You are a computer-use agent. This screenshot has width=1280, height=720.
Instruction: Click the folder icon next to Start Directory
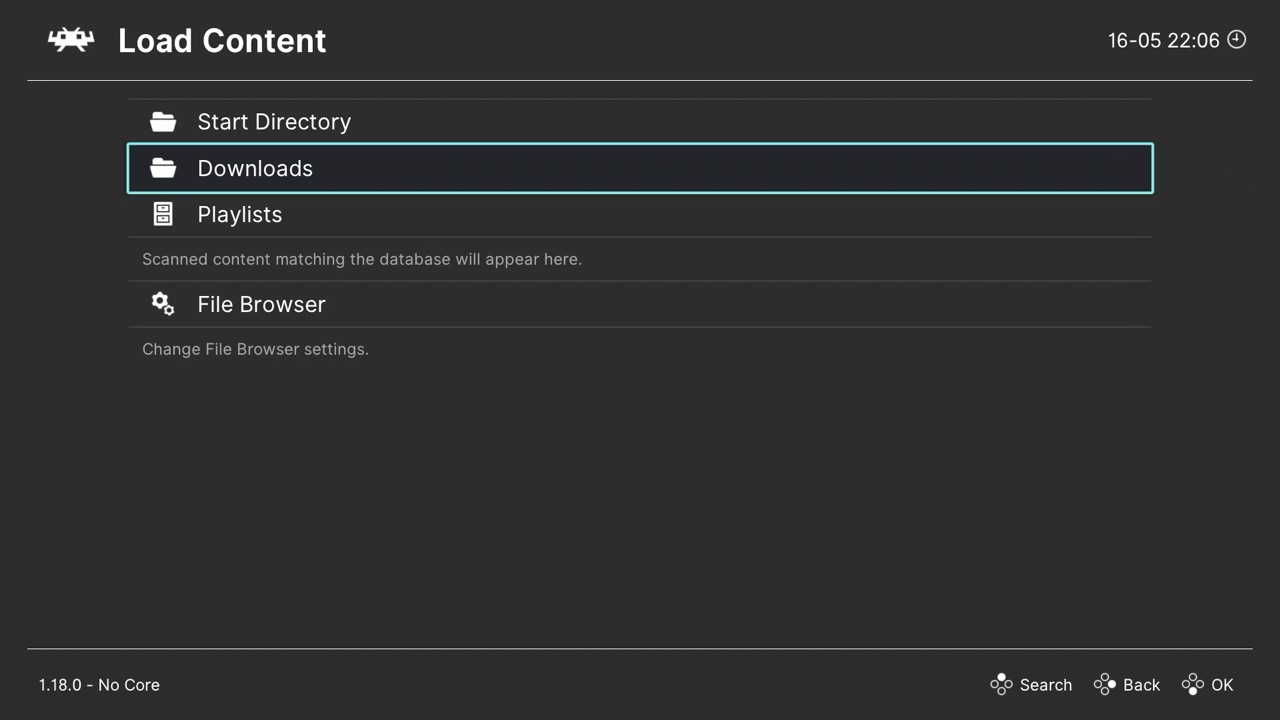163,121
